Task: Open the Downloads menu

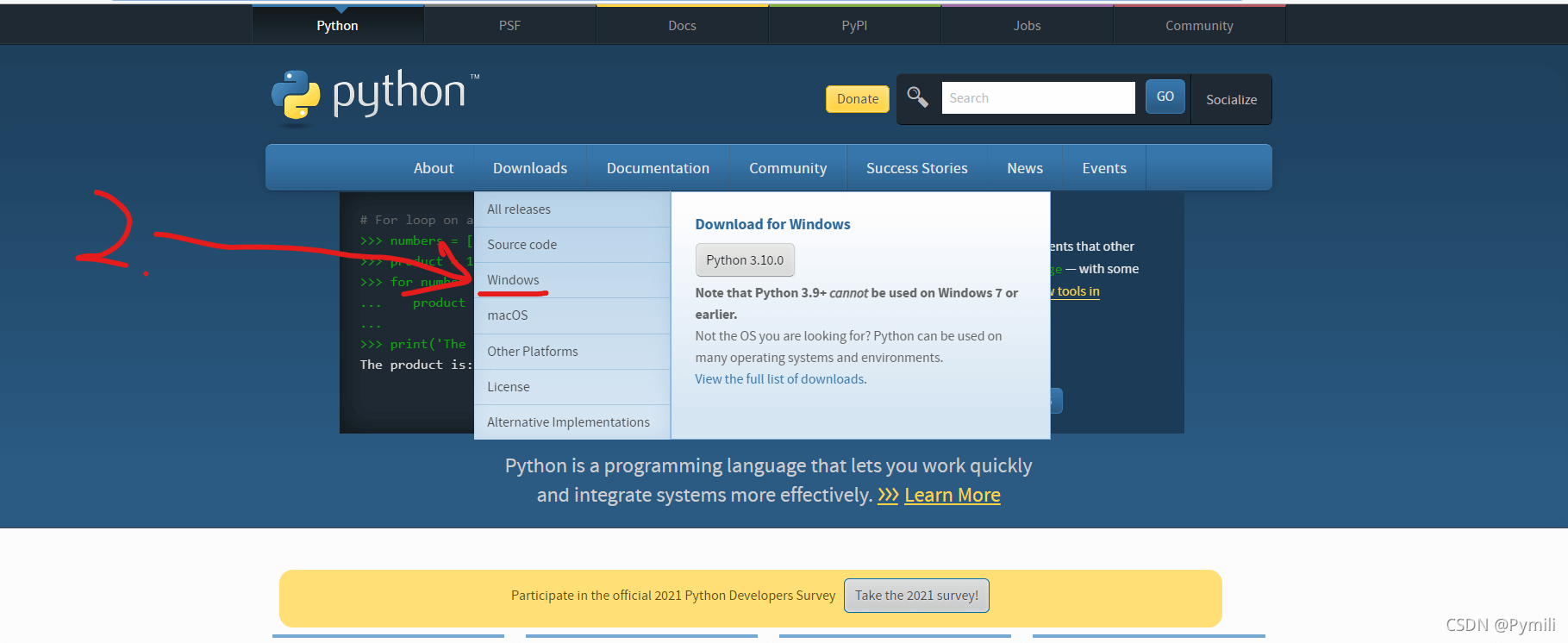Action: (529, 168)
